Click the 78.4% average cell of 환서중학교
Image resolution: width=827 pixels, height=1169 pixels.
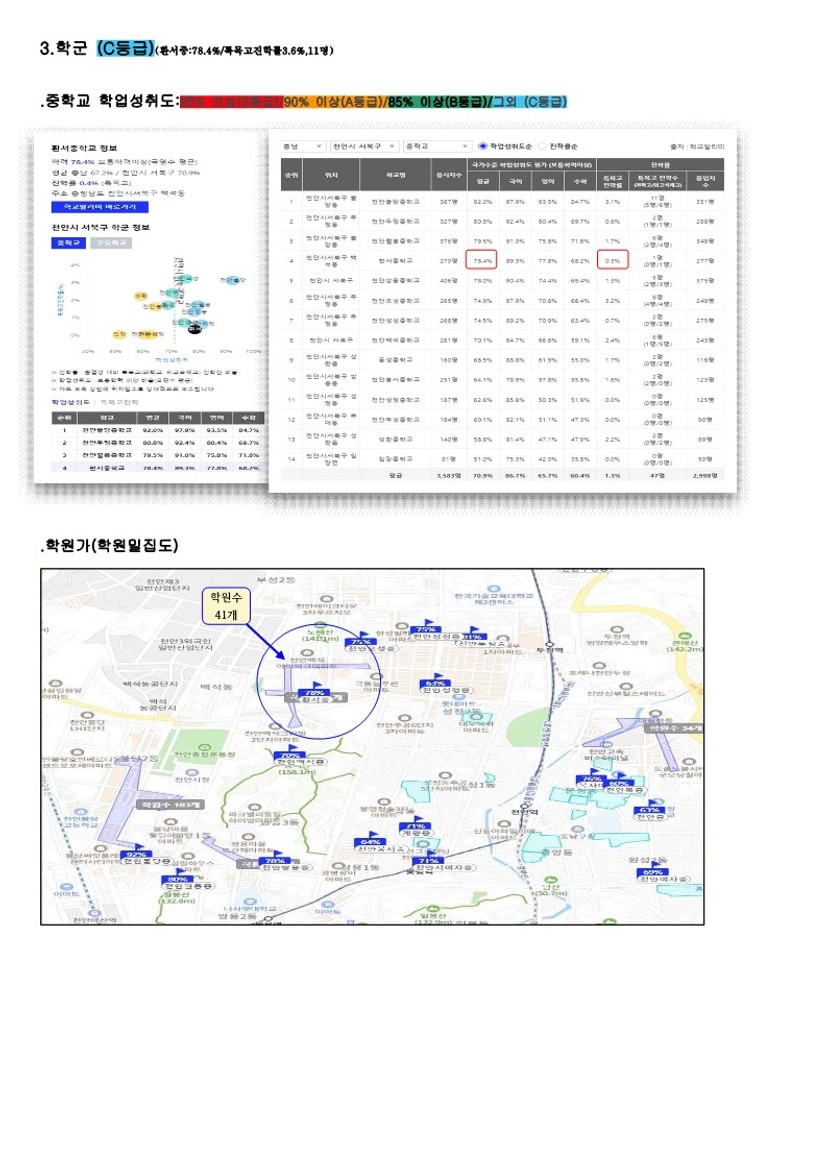click(x=482, y=260)
